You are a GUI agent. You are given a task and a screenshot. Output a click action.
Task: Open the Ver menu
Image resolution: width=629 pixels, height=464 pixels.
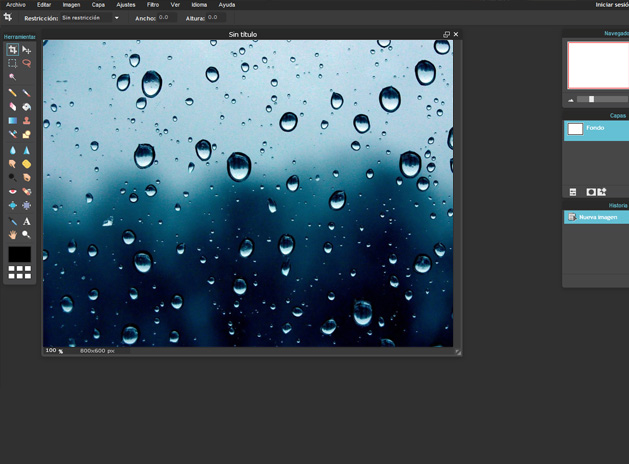[x=175, y=5]
